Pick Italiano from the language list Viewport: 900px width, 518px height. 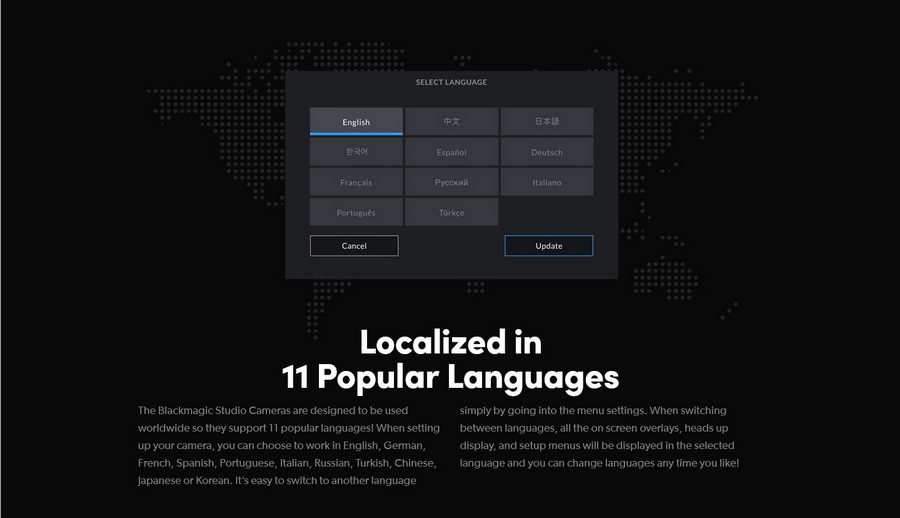click(547, 182)
